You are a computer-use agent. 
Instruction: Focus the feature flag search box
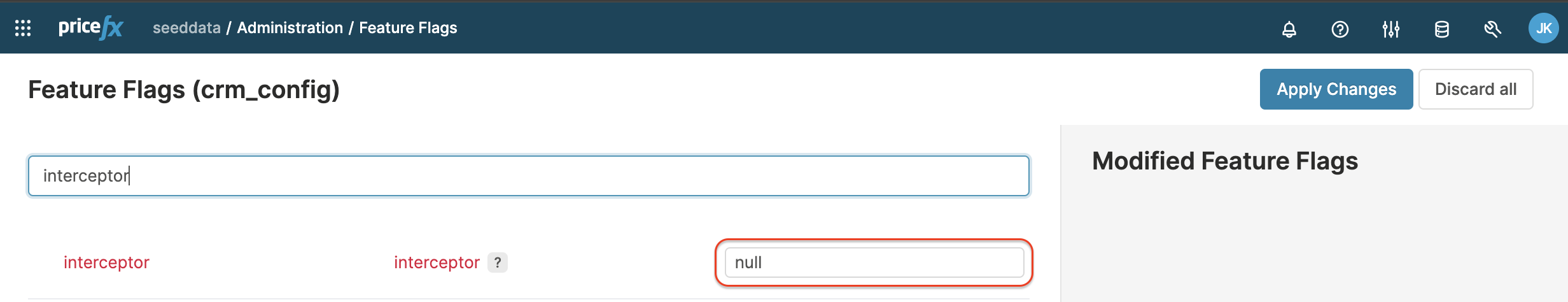point(528,176)
